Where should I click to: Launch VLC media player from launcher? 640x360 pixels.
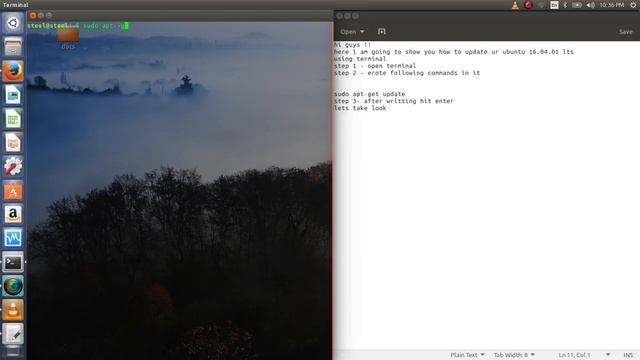(x=13, y=310)
